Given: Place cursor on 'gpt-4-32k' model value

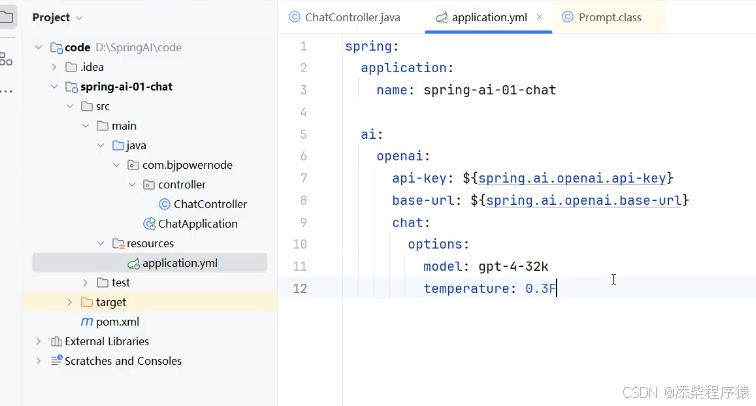Looking at the screenshot, I should 513,267.
